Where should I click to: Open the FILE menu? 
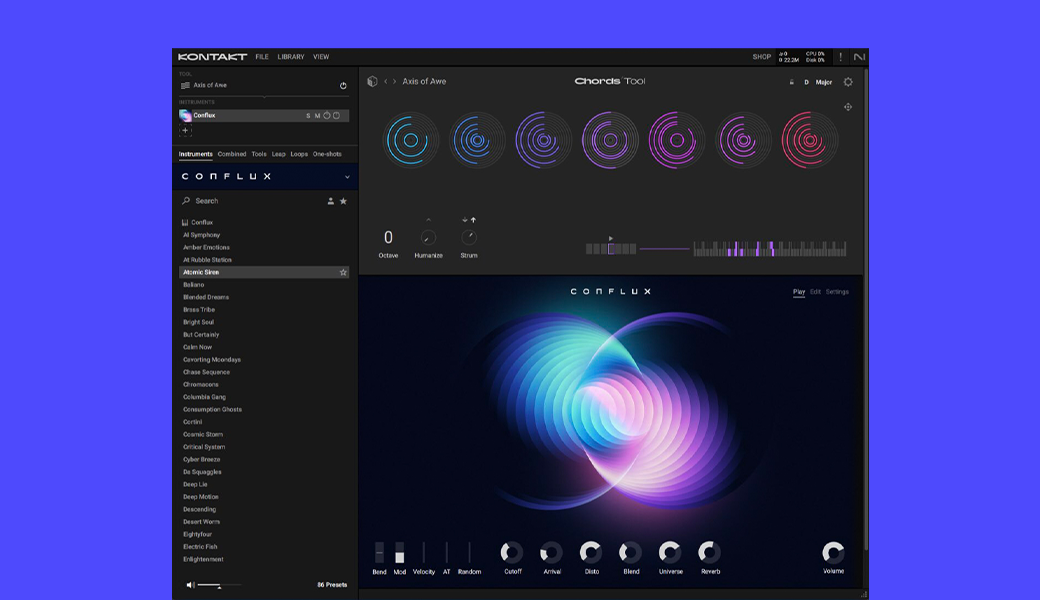click(262, 57)
